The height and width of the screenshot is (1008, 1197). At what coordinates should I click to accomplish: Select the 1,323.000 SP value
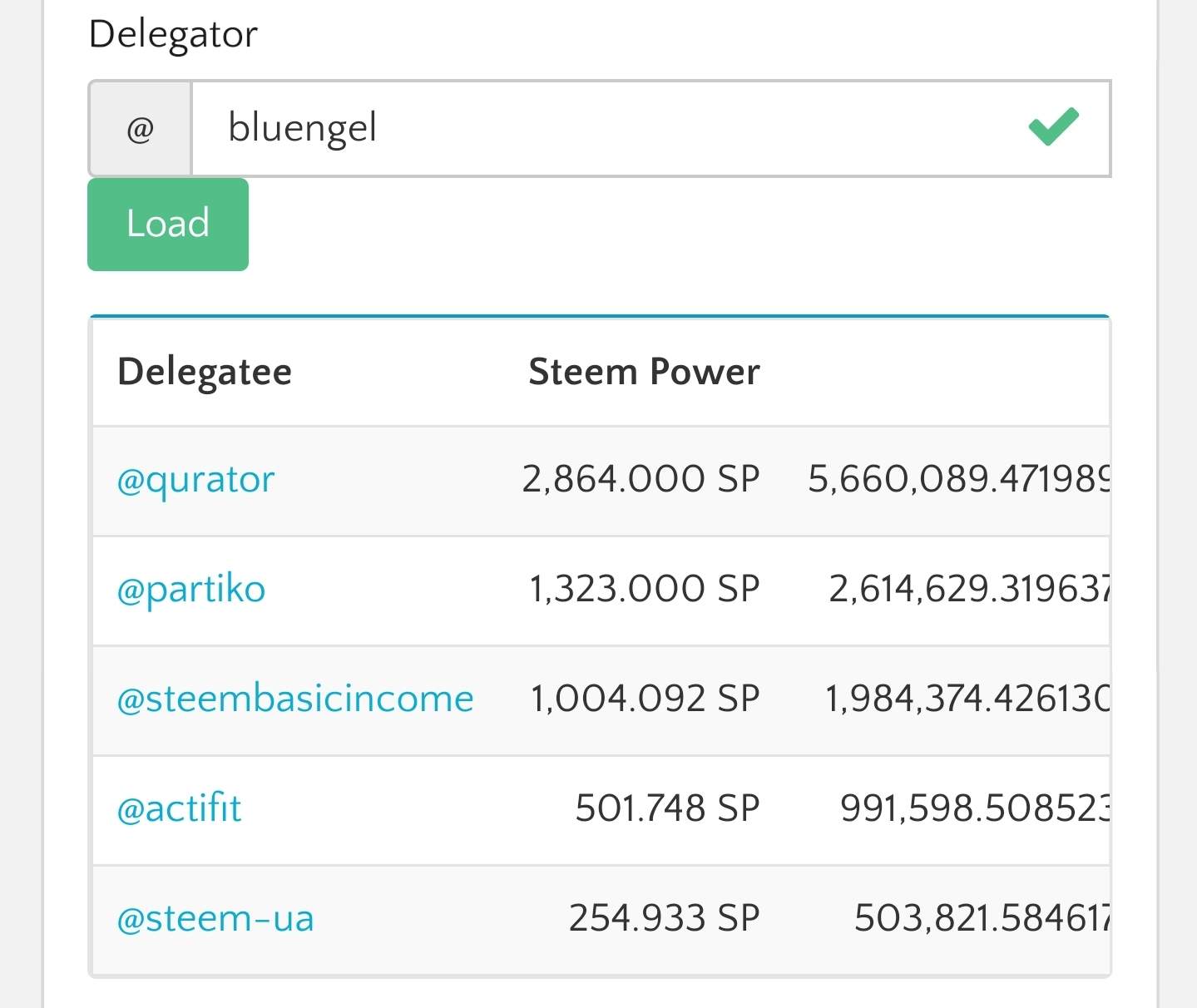tap(645, 590)
